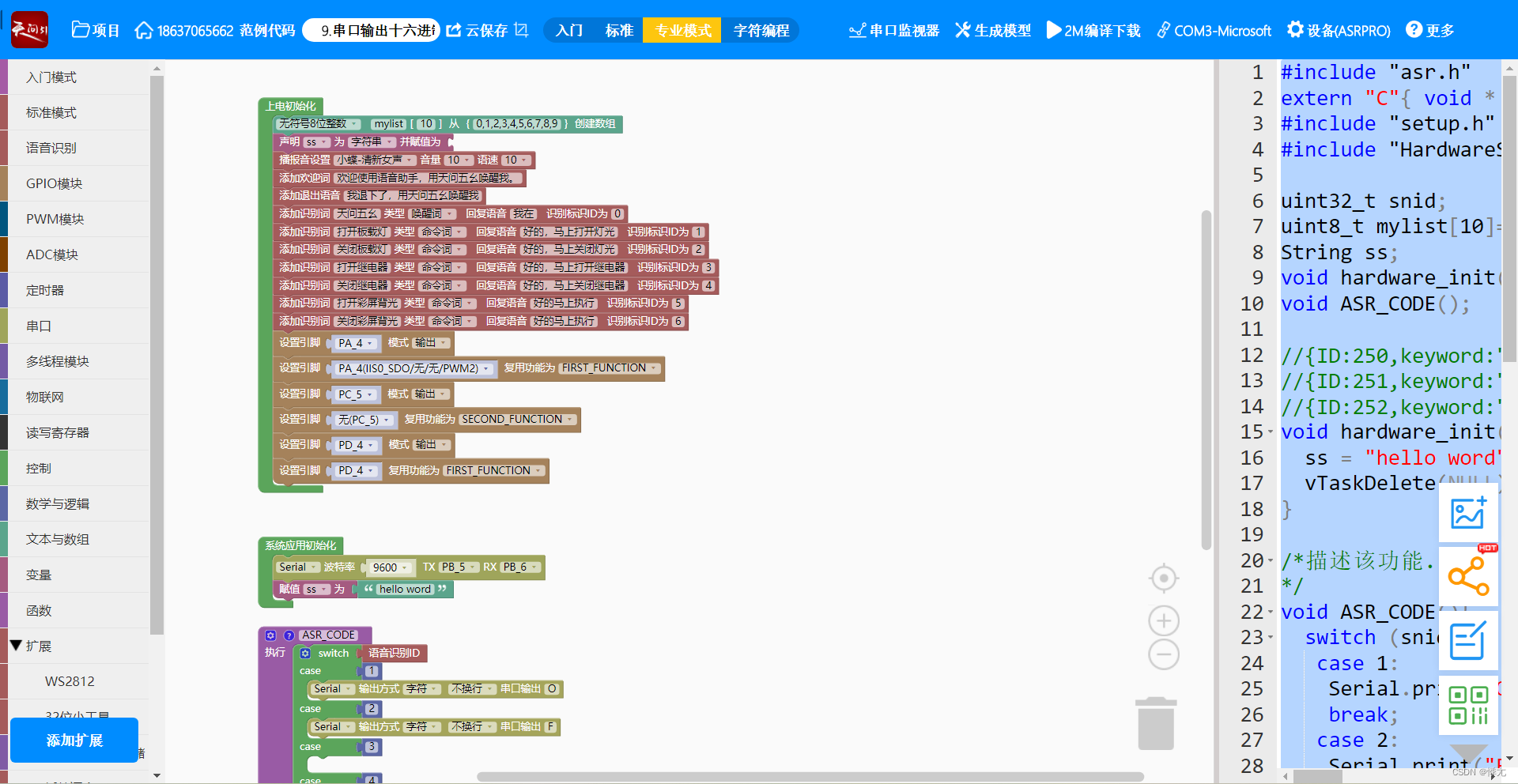Screen dimensions: 1518x784
Task: Open the 更多 help menu
Action: (x=1429, y=30)
